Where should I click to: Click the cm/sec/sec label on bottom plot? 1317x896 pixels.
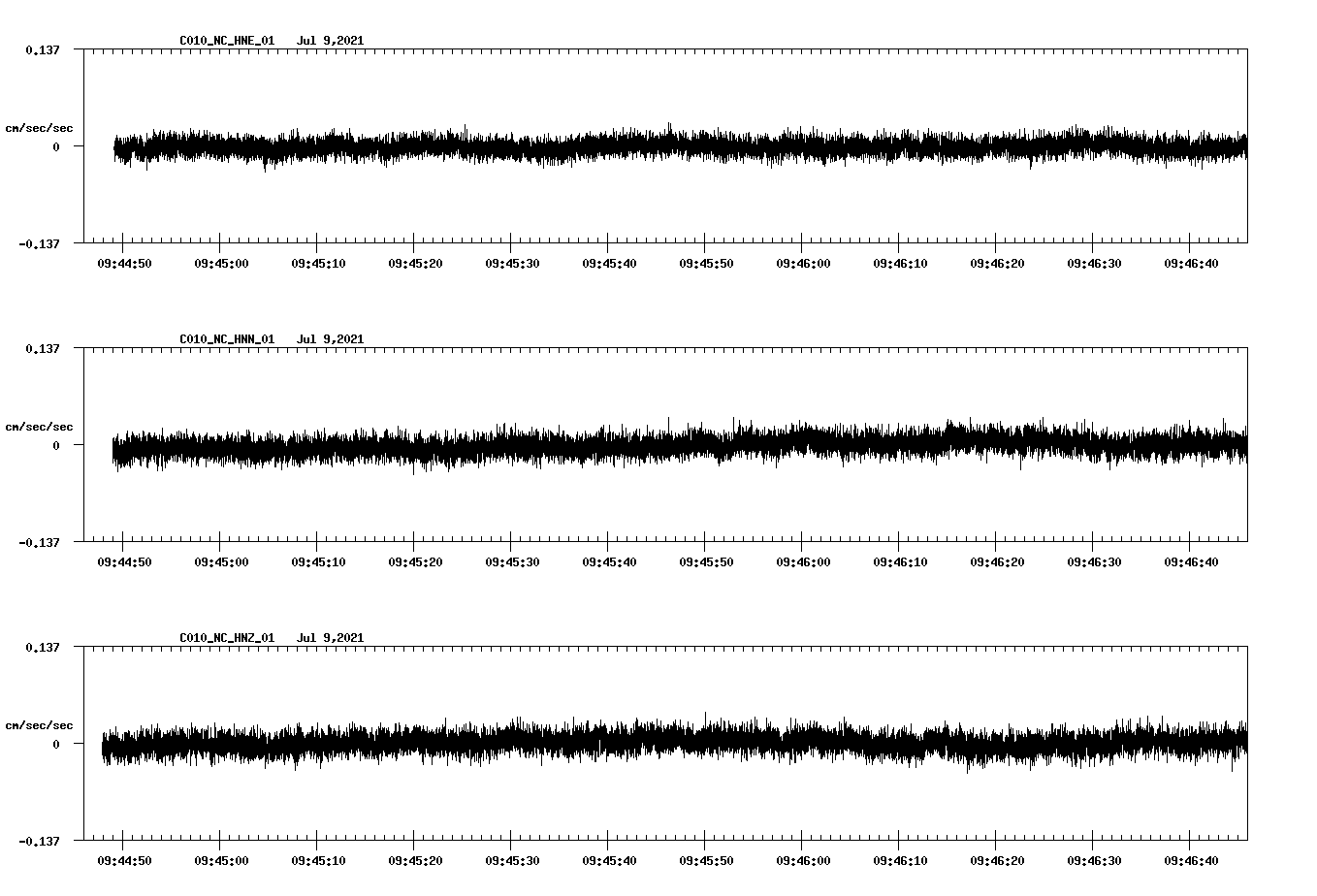(x=39, y=723)
